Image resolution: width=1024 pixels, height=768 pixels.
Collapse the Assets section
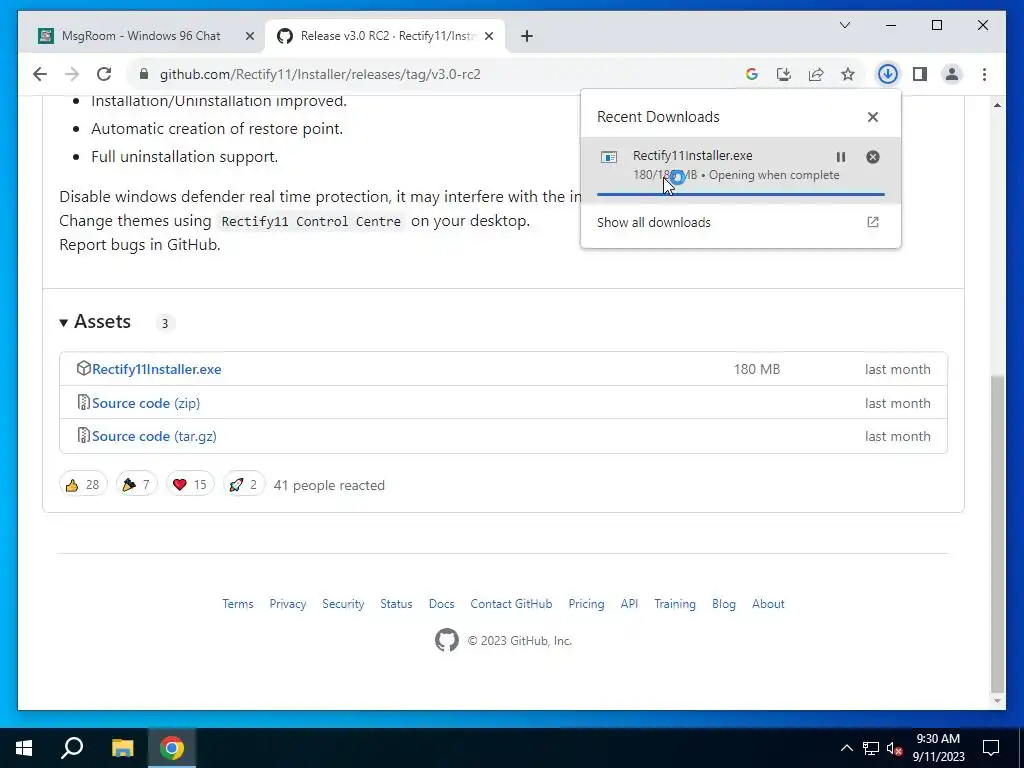pyautogui.click(x=95, y=321)
